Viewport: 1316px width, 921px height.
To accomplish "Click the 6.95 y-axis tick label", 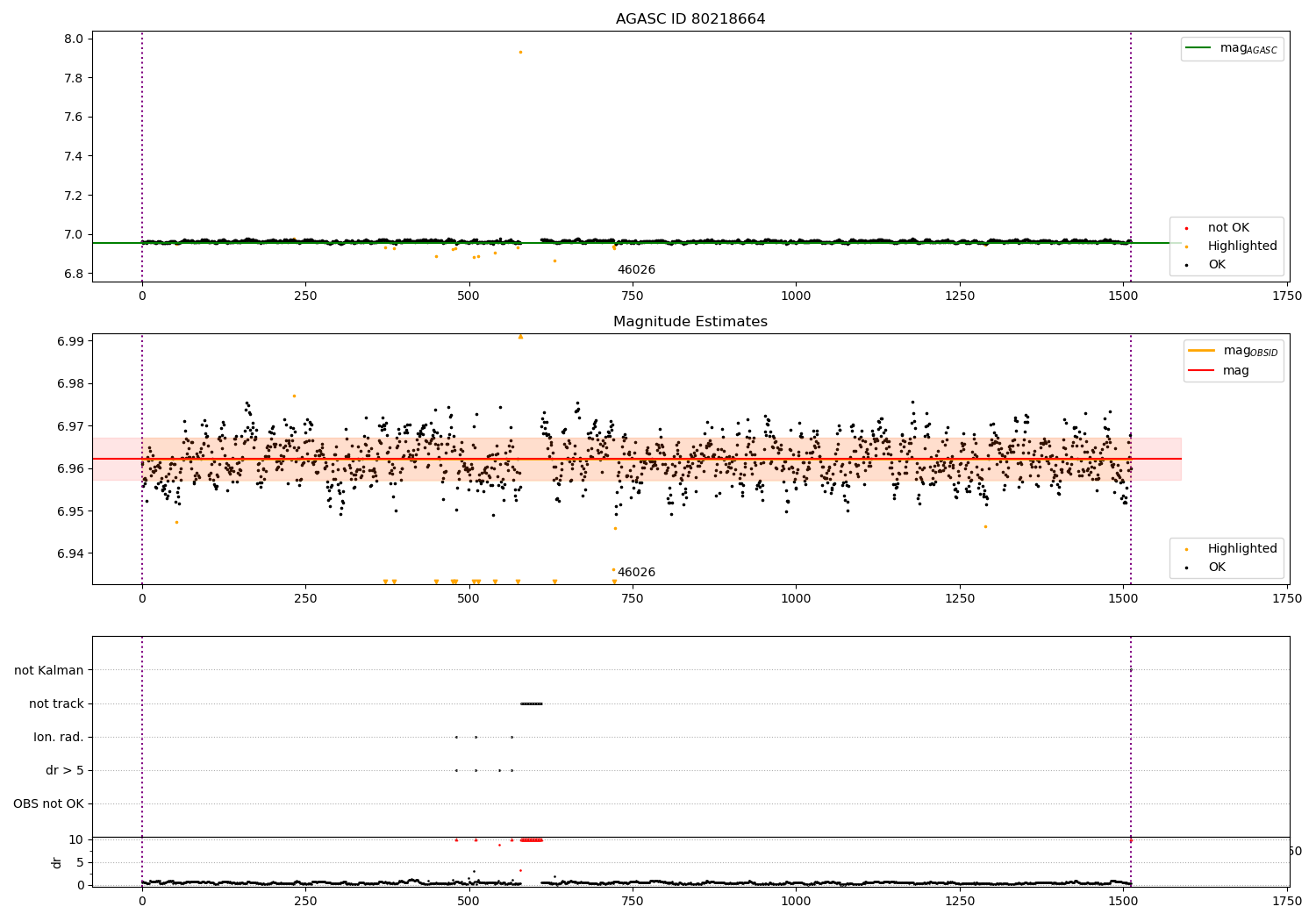I will (70, 511).
